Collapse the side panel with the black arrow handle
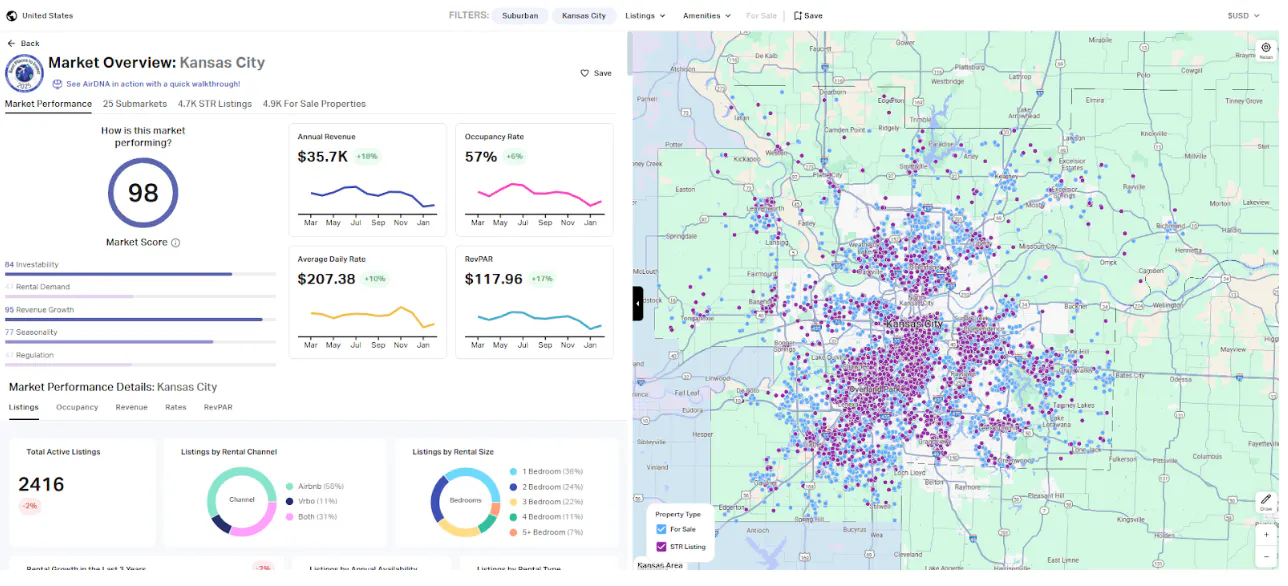The image size is (1288, 586). 638,304
